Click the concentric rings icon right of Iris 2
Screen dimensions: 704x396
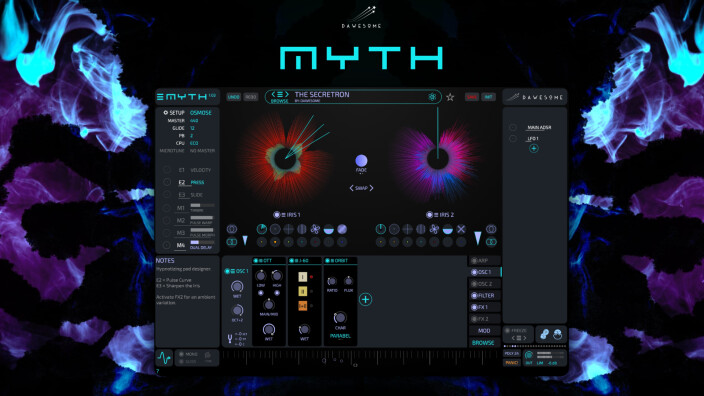(491, 229)
